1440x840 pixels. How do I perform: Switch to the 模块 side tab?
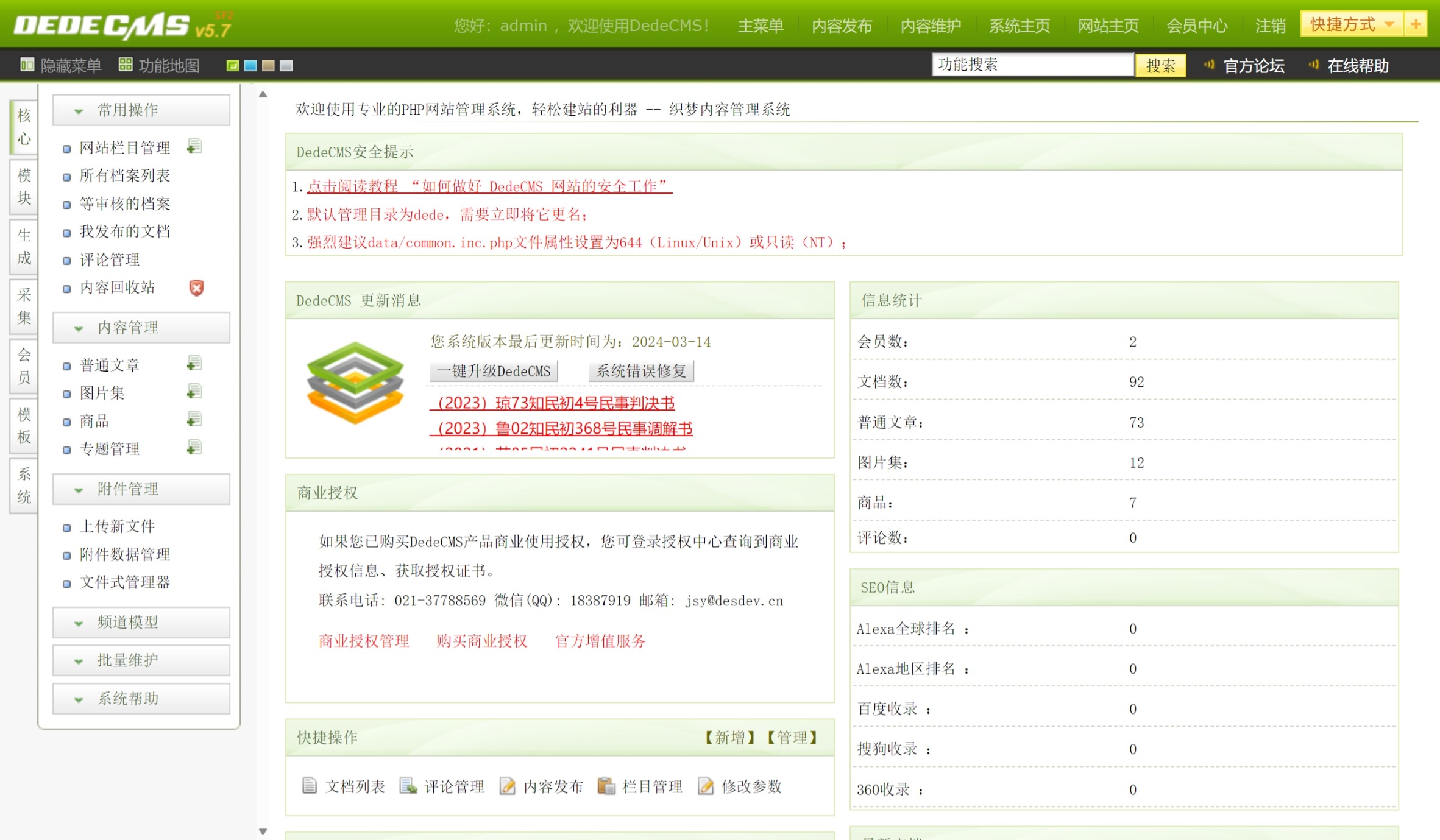[x=24, y=186]
